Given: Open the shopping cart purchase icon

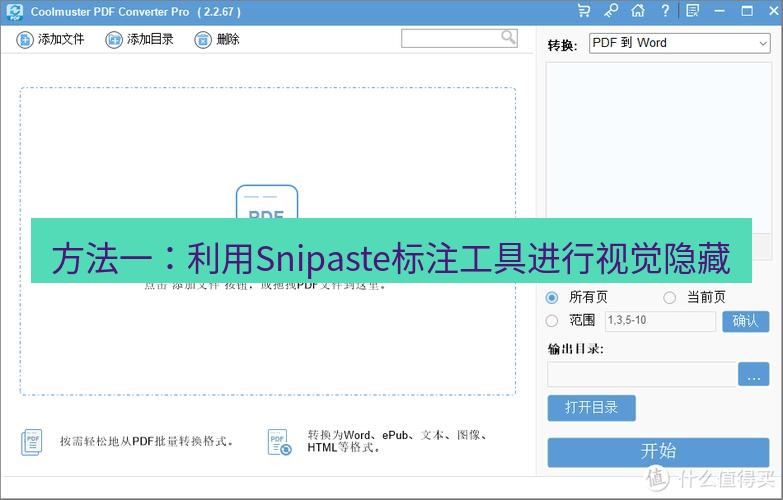Looking at the screenshot, I should (x=583, y=10).
